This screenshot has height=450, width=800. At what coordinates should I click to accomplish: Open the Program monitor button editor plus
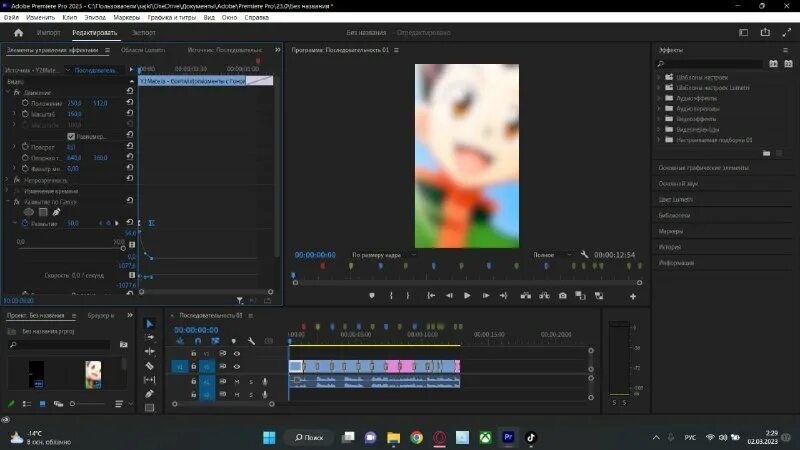(633, 296)
